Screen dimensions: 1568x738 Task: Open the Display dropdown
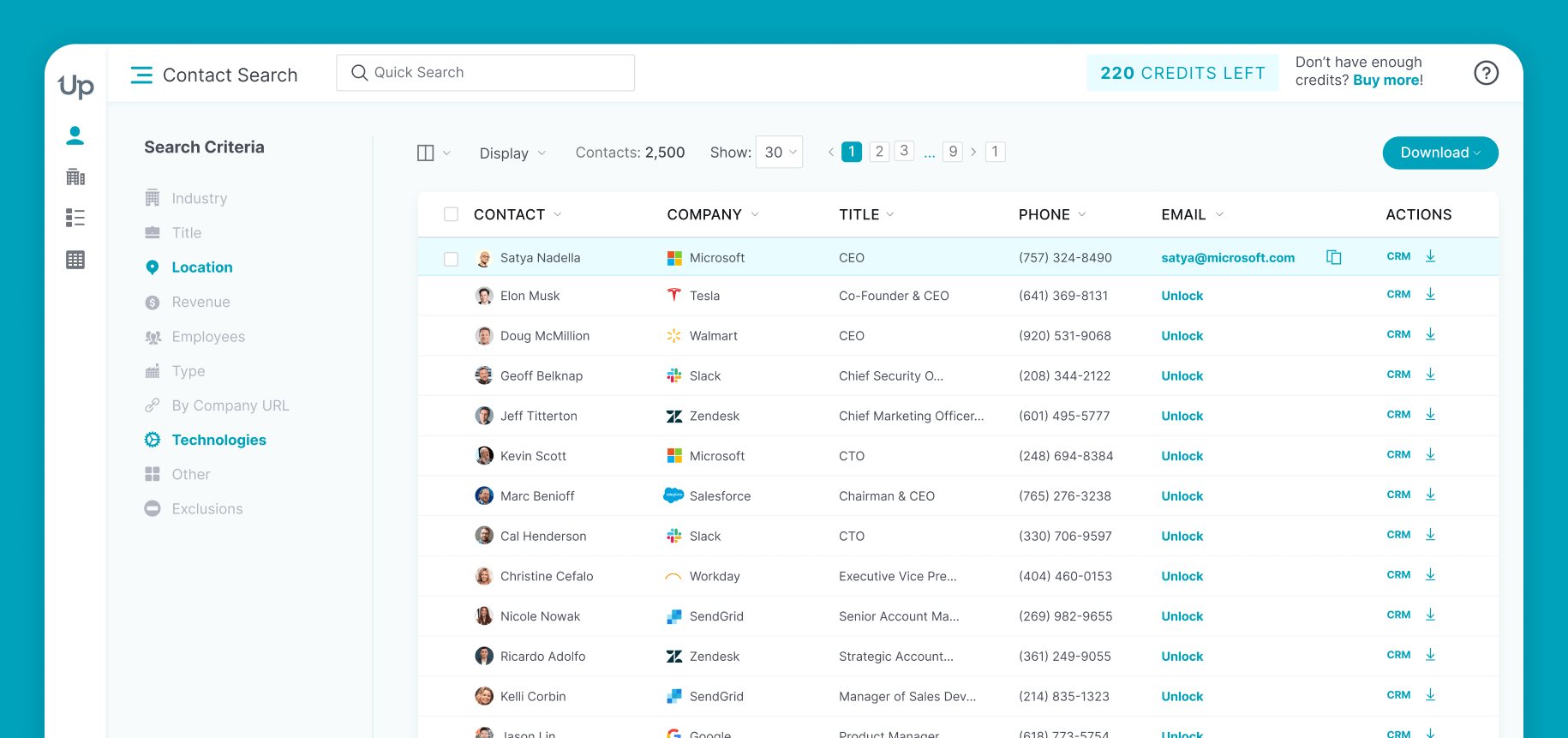pyautogui.click(x=512, y=153)
